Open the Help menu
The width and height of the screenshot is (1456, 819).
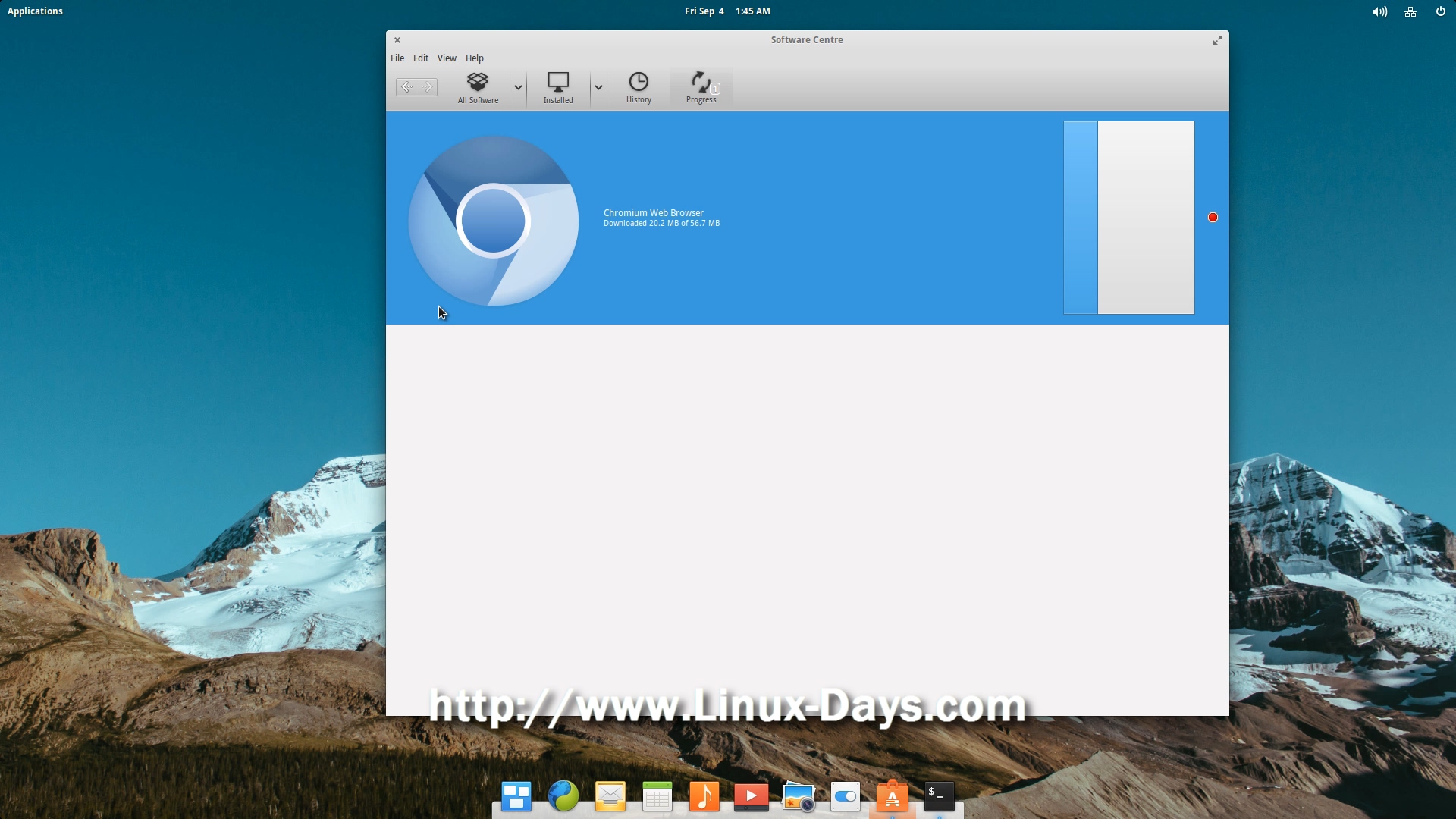click(x=475, y=58)
